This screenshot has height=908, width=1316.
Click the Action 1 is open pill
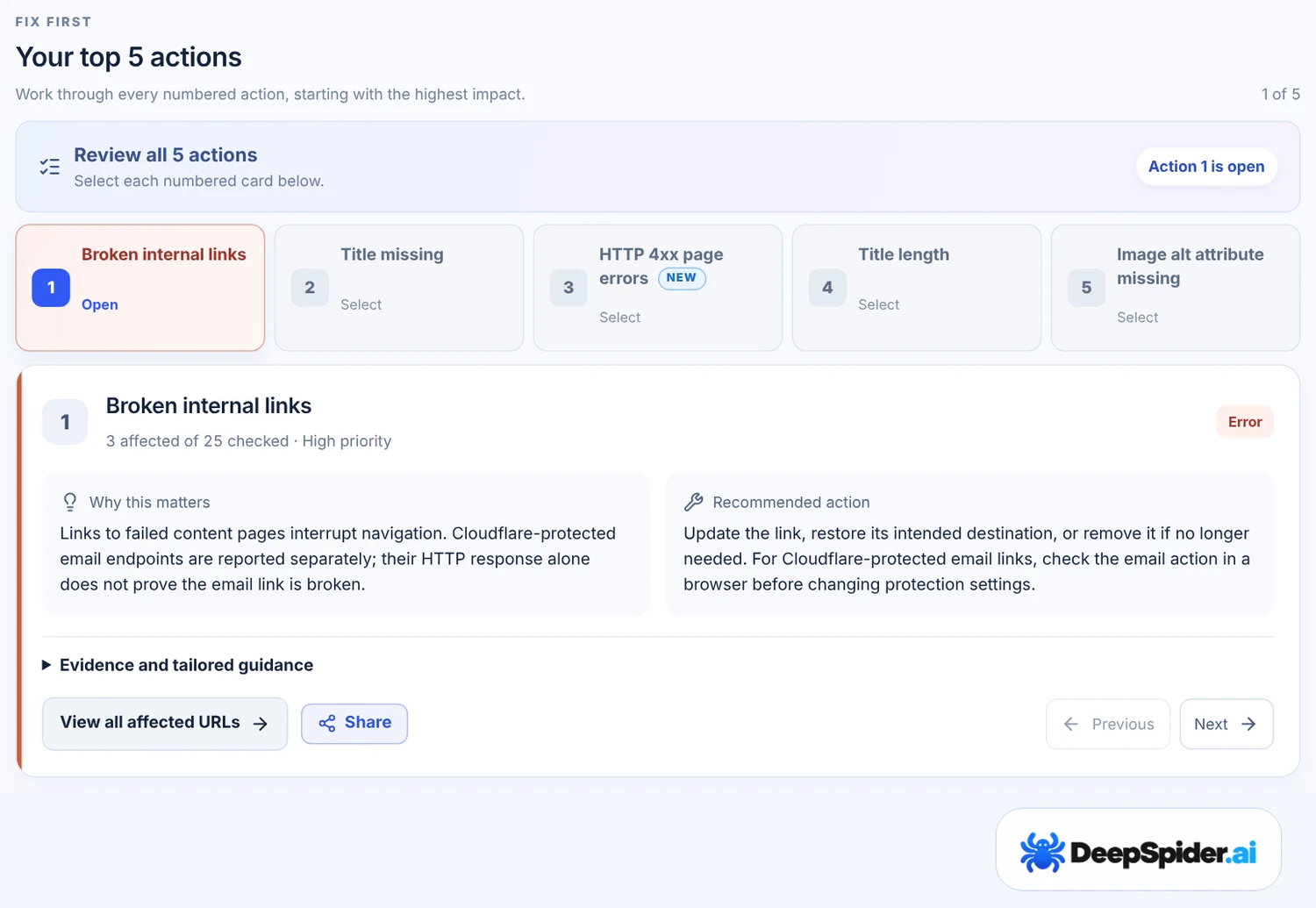1206,167
